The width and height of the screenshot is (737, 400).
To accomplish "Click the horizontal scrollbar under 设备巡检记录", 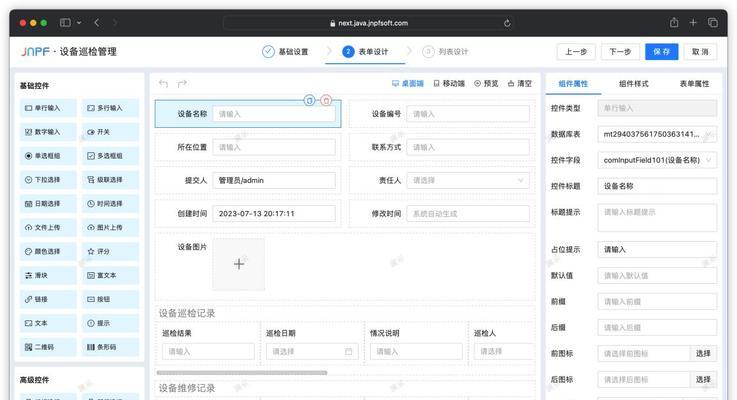I will click(x=242, y=373).
